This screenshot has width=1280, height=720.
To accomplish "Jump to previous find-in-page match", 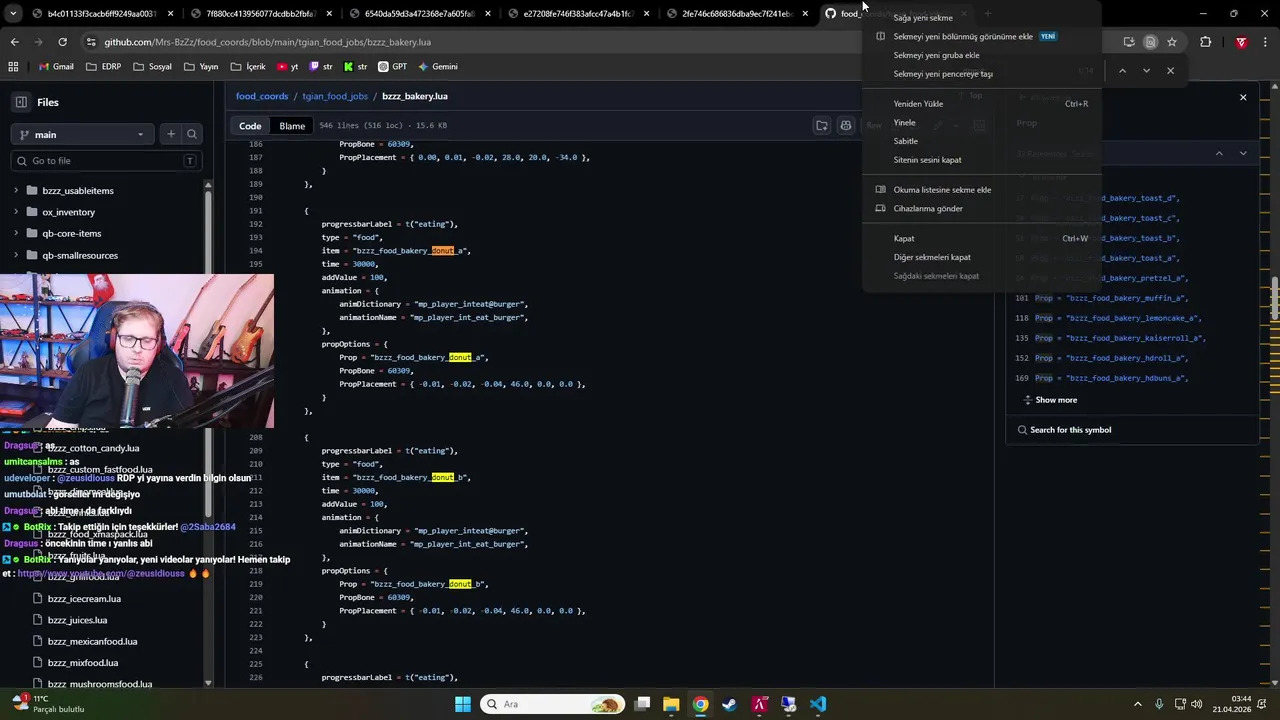I will (x=1122, y=71).
